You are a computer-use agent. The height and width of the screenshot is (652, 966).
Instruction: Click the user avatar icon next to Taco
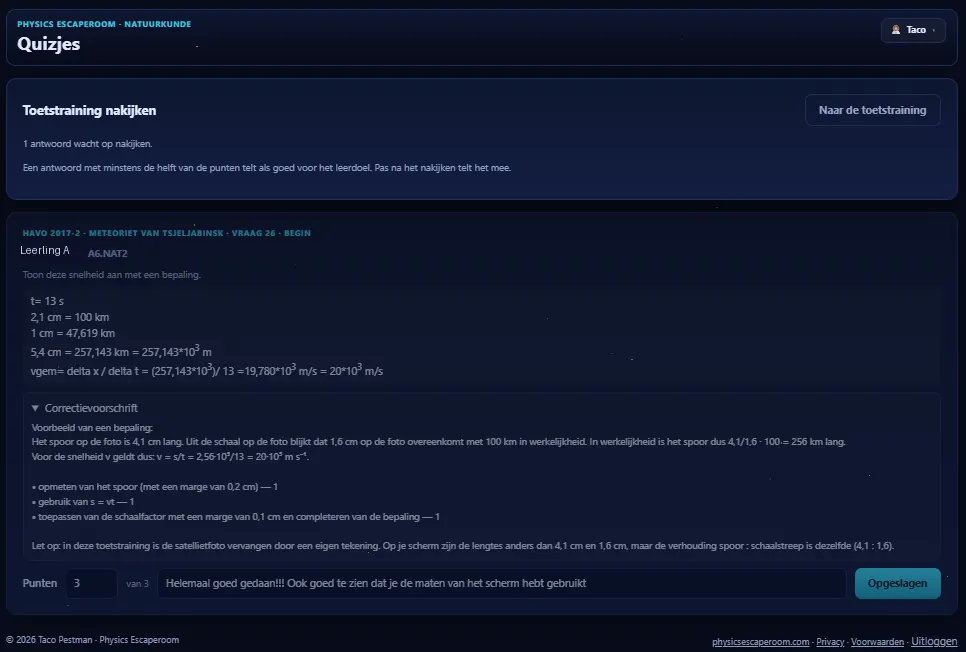click(x=896, y=30)
